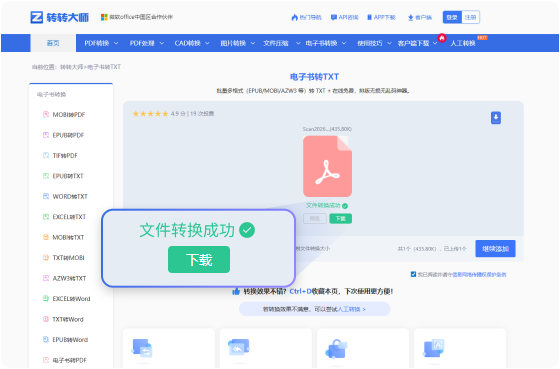Click the feature card icon with shopping bag
The width and height of the screenshot is (560, 369).
pyautogui.click(x=336, y=349)
